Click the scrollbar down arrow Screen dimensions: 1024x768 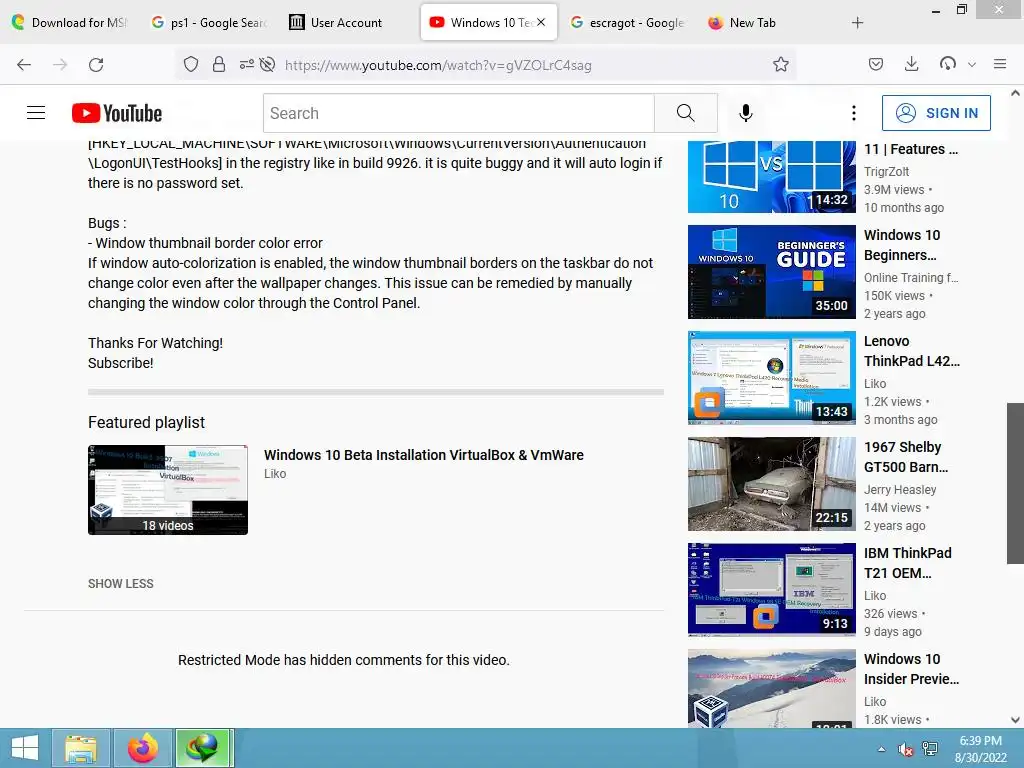pyautogui.click(x=1015, y=720)
